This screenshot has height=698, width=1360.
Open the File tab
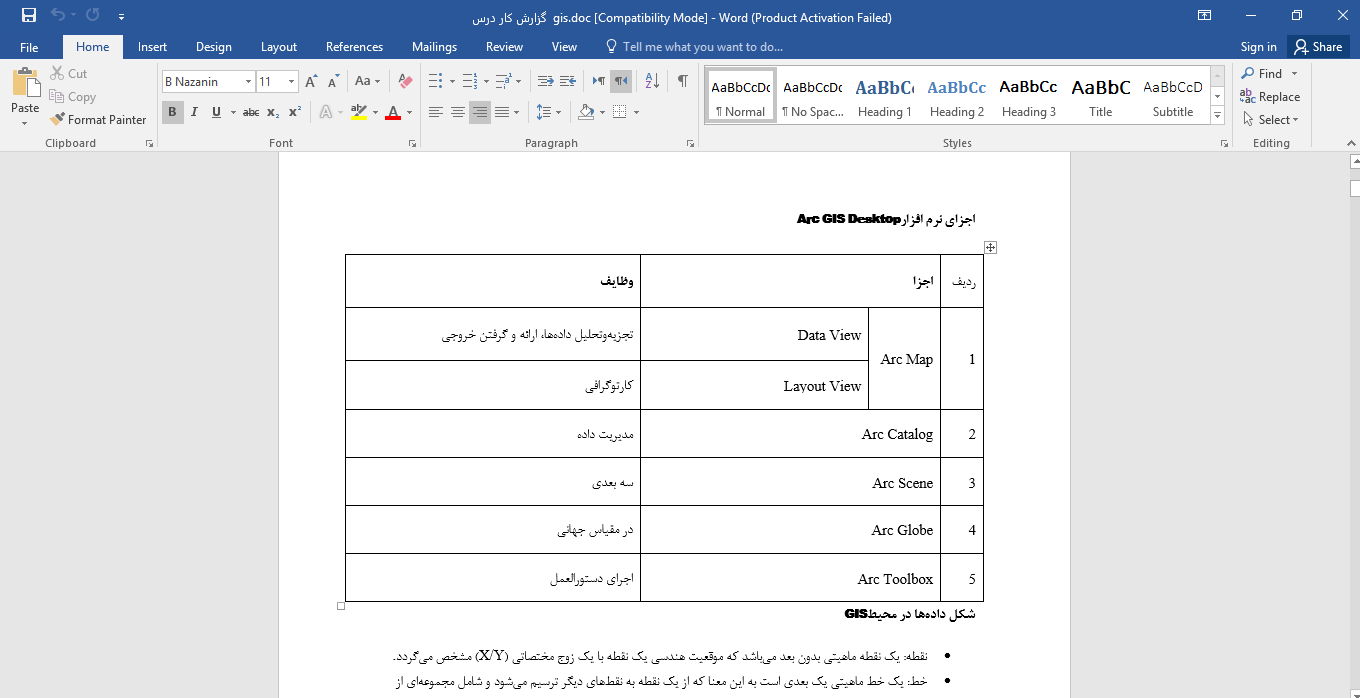(x=29, y=46)
